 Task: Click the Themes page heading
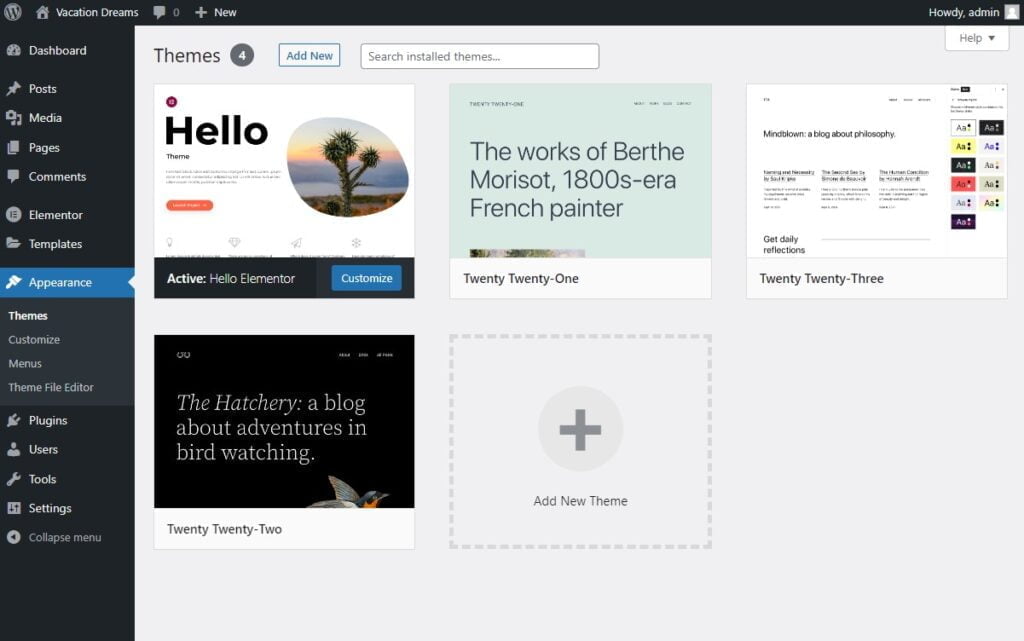click(x=187, y=55)
